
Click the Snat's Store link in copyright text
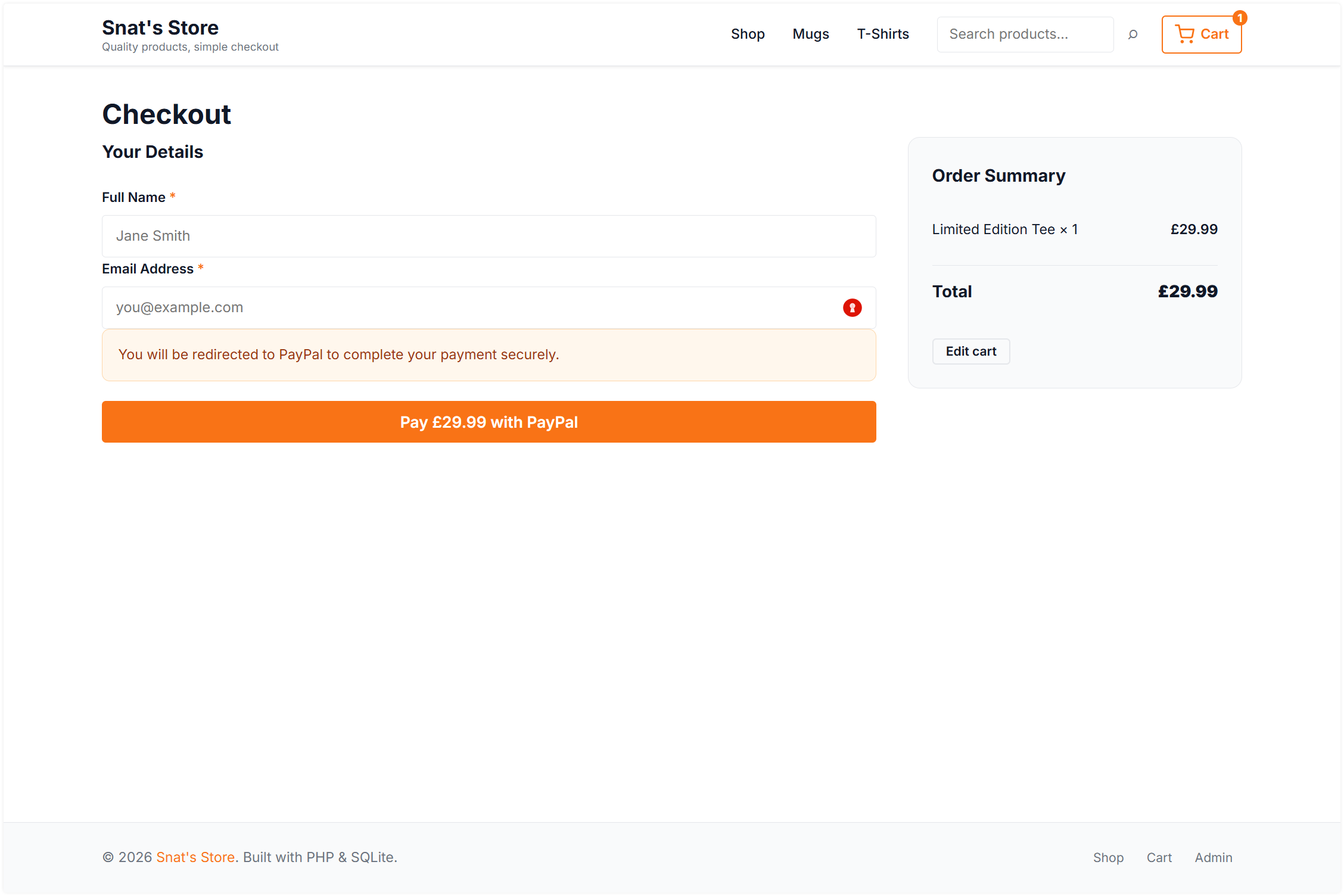[x=195, y=857]
